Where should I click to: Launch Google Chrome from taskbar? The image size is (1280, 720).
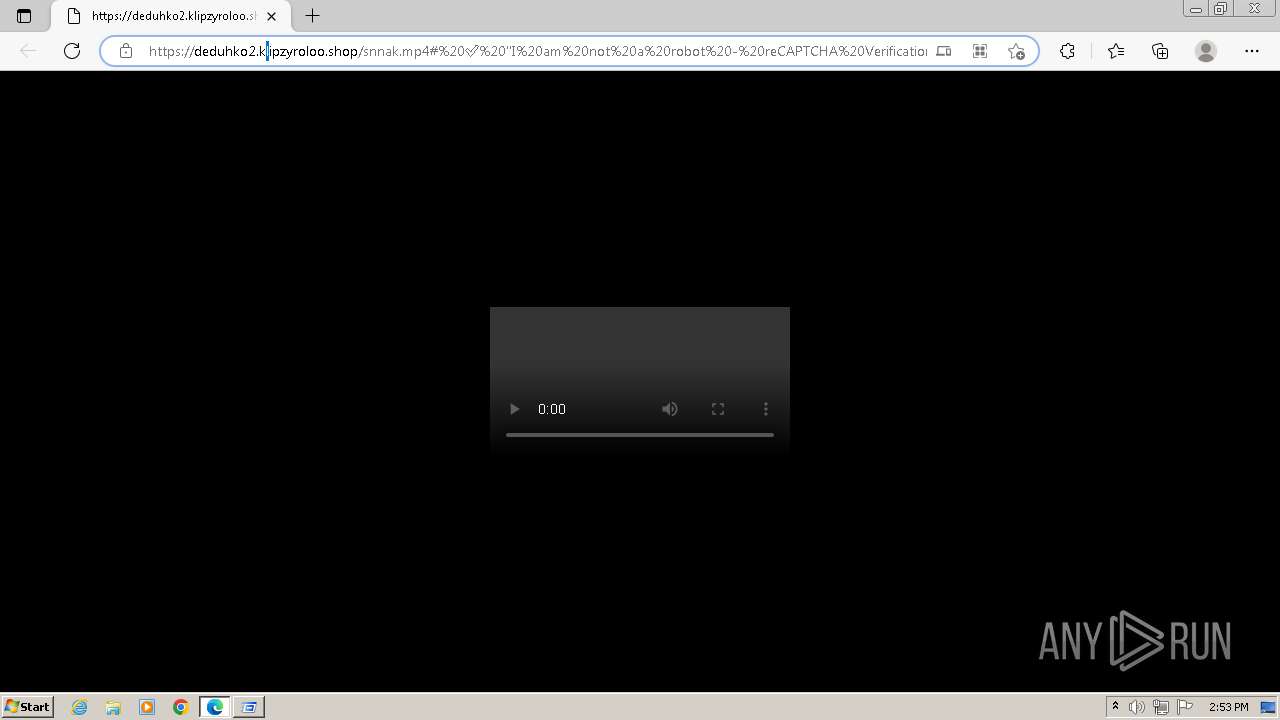point(181,707)
